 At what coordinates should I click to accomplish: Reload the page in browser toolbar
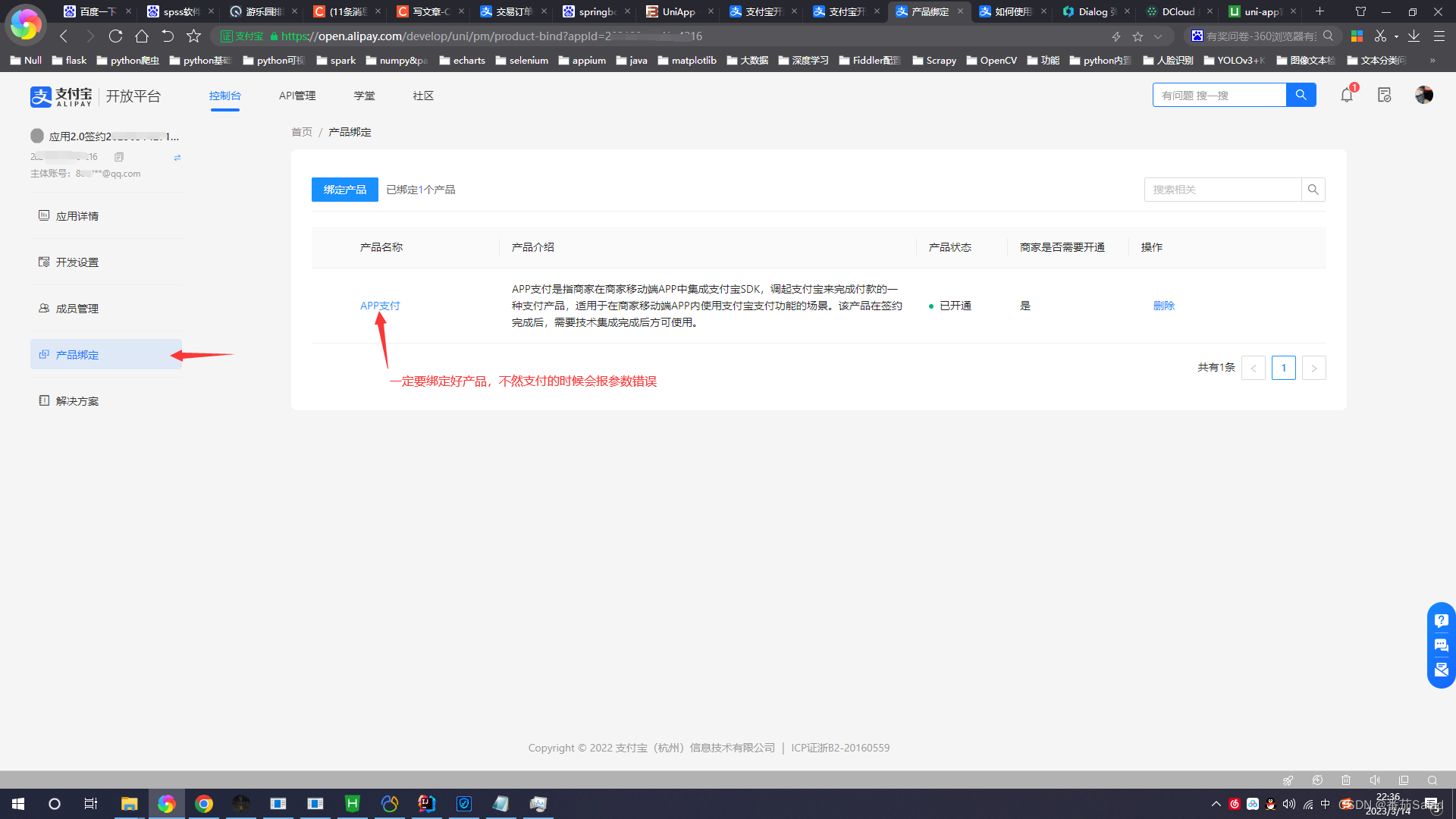coord(115,36)
